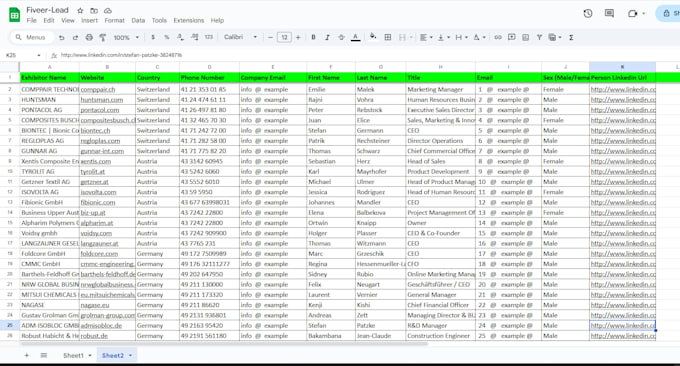Open the zoom 100% dropdown
680x366 pixels.
[126, 38]
